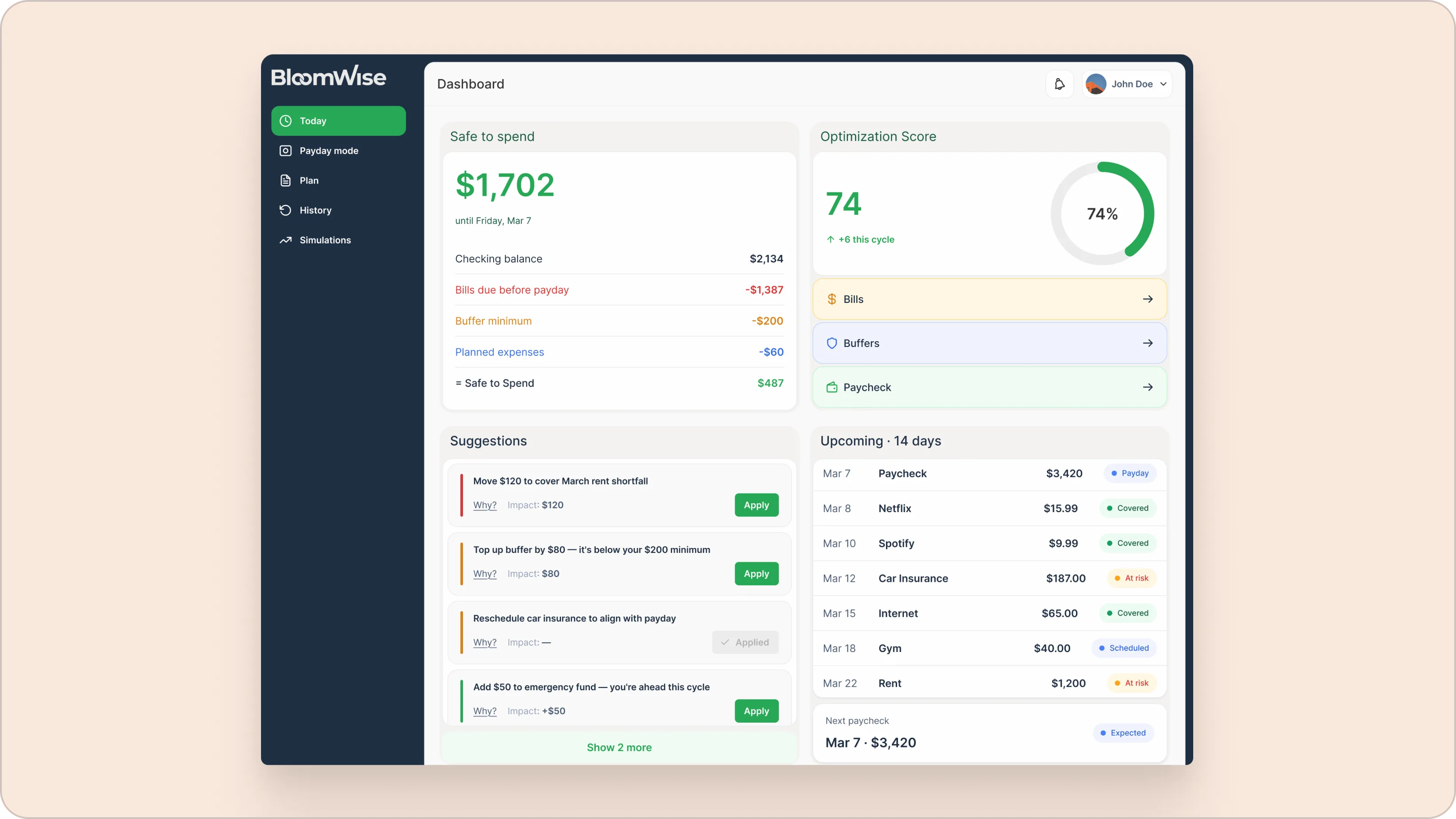Viewport: 1456px width, 819px height.
Task: Apply the emergency fund suggestion
Action: pos(756,711)
